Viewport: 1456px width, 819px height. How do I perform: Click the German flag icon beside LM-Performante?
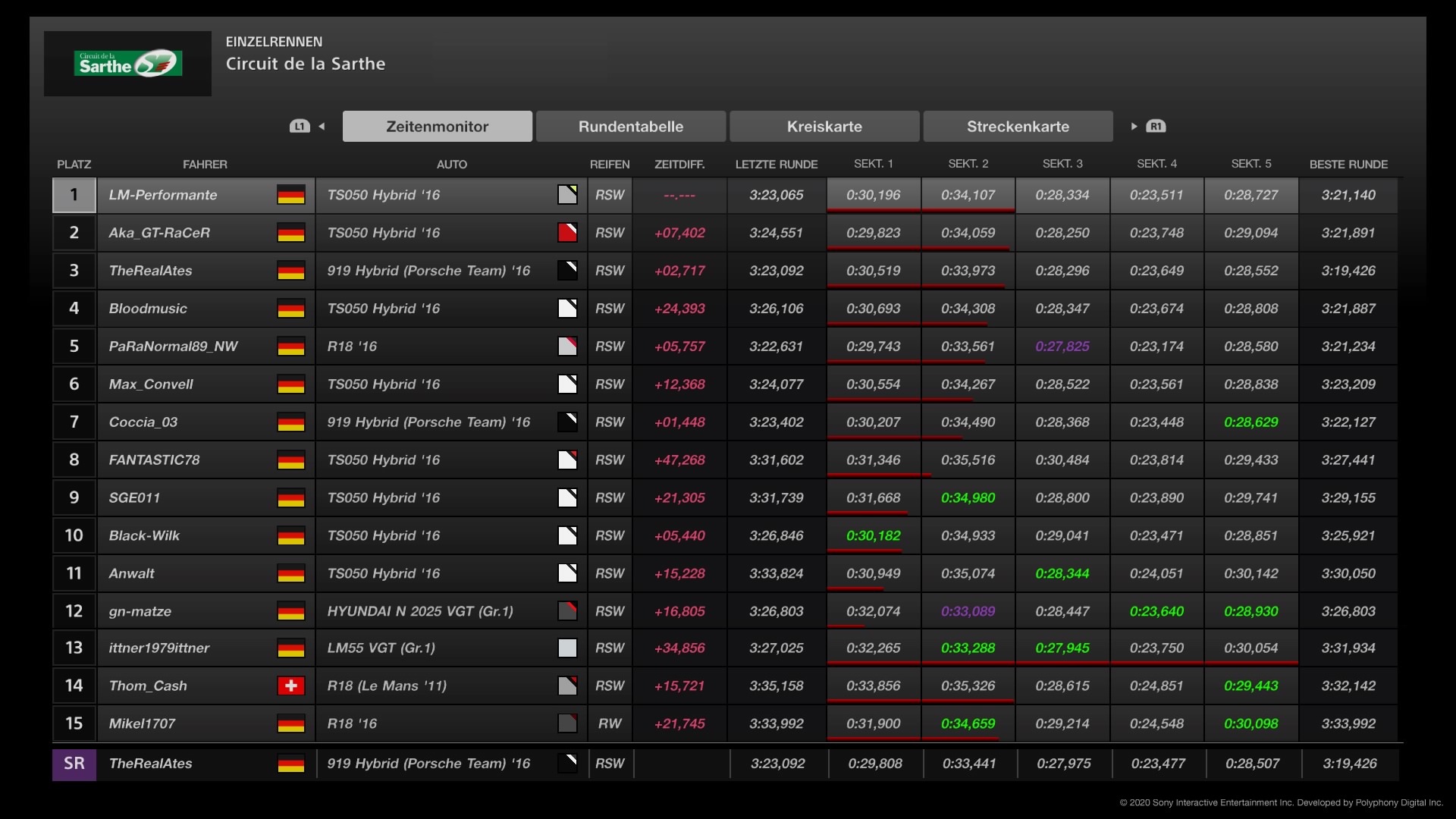pos(290,195)
